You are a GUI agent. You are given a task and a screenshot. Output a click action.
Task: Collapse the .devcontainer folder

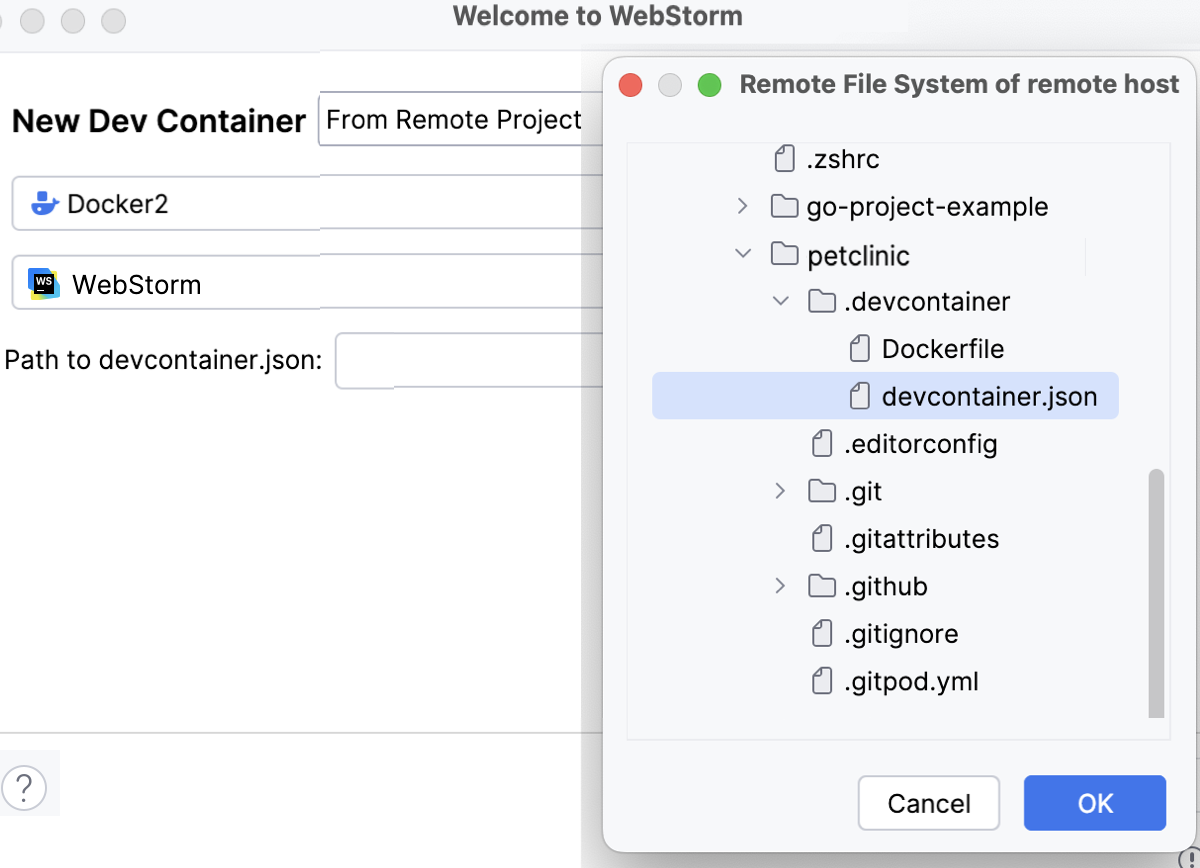pyautogui.click(x=780, y=301)
